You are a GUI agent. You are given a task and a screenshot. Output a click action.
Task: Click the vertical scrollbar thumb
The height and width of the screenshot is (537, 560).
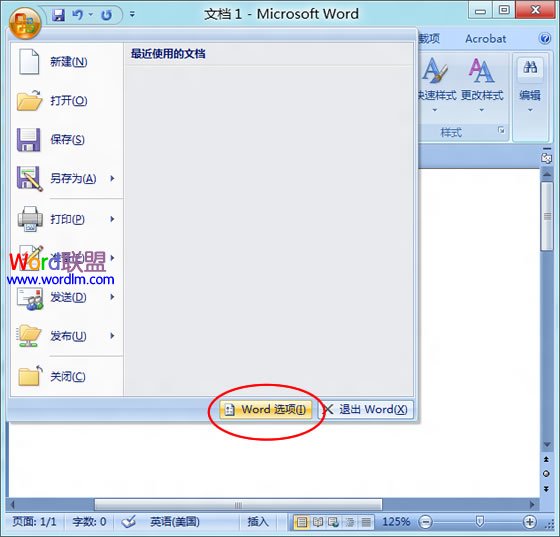[547, 216]
